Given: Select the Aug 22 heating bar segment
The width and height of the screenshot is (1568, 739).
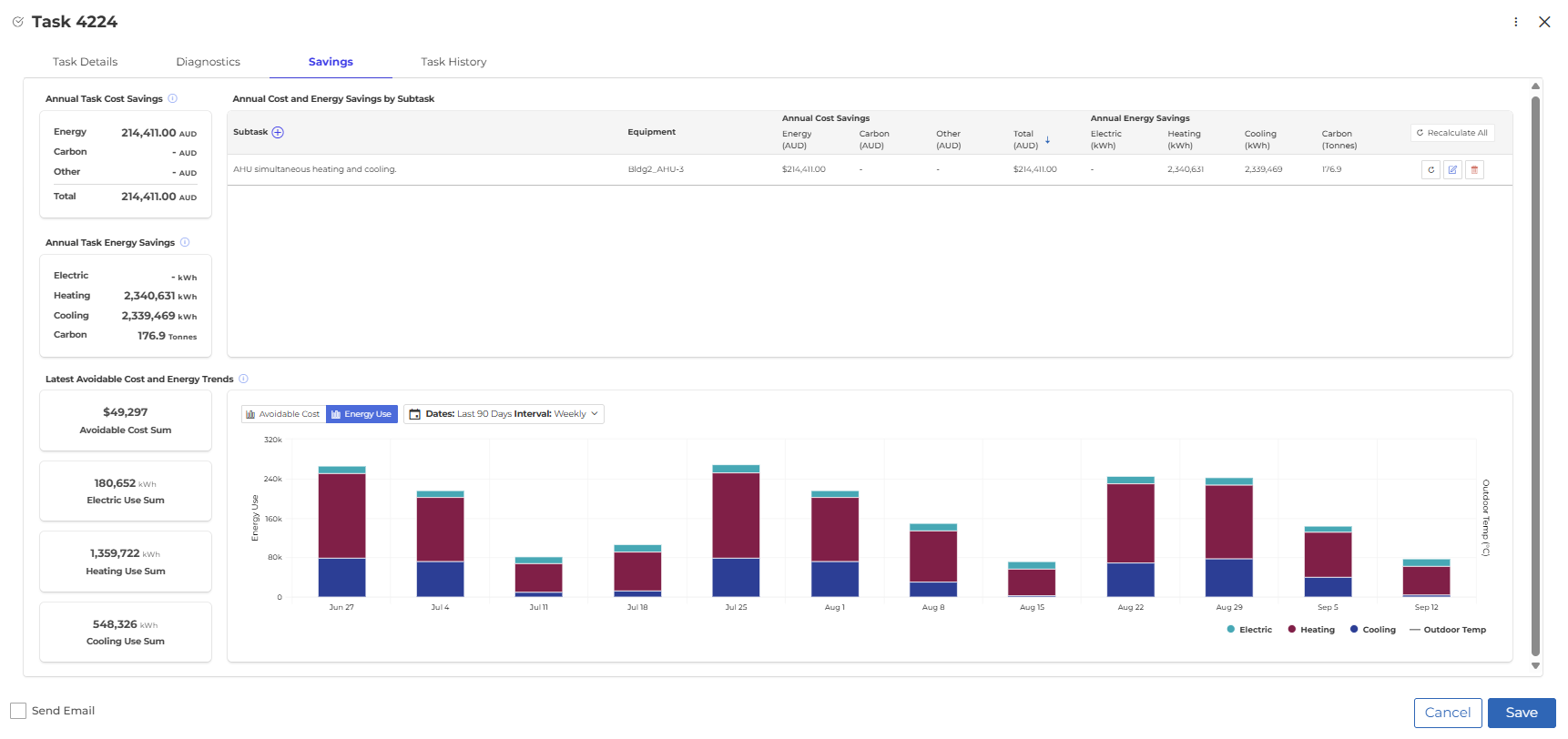Looking at the screenshot, I should click(x=1130, y=523).
